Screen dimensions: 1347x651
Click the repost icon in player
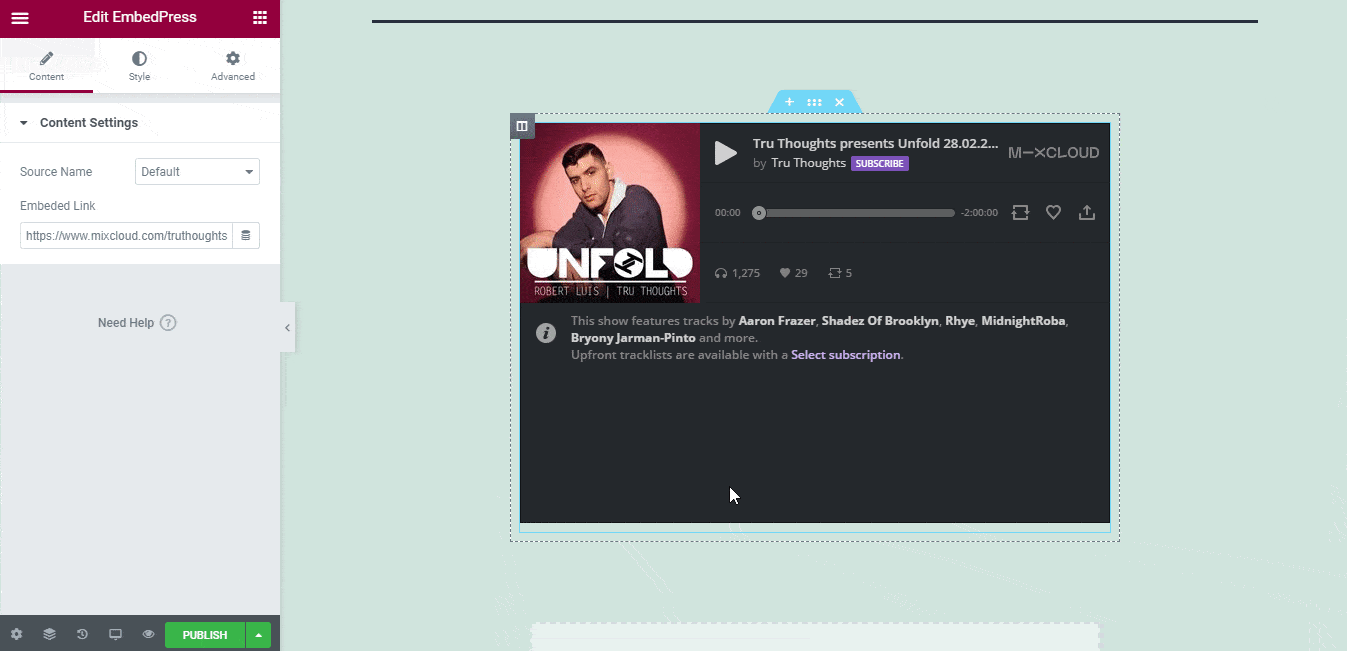point(1020,213)
